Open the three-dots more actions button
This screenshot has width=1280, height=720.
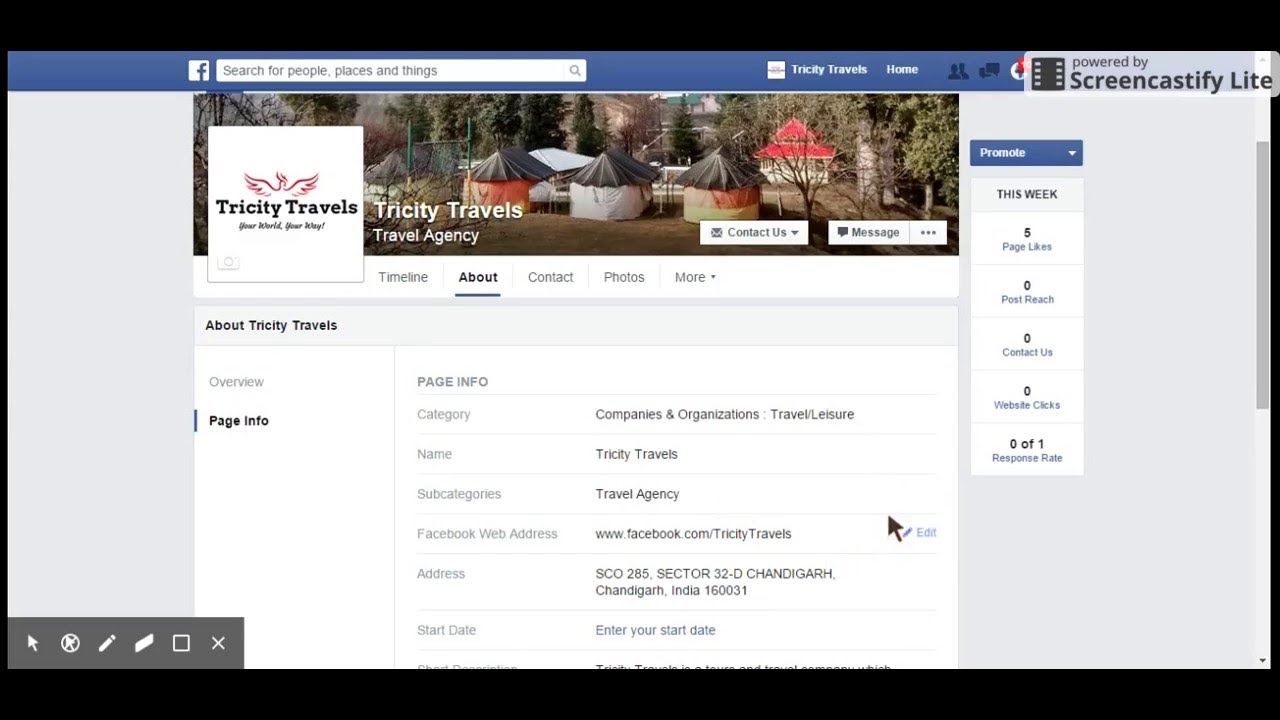[x=928, y=233]
